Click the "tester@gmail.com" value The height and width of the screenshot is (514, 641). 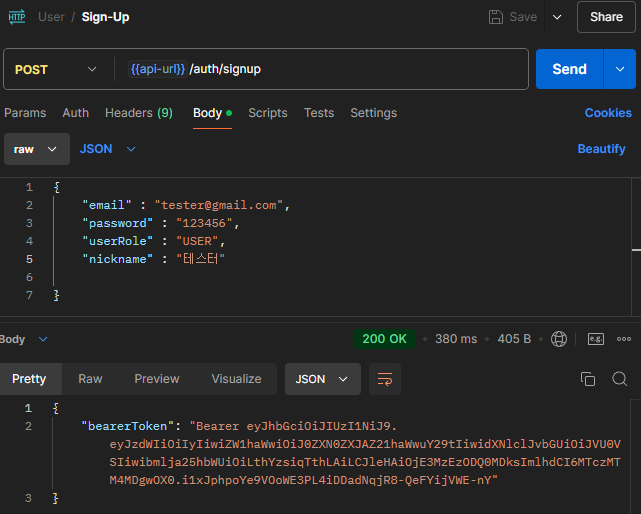coord(219,205)
